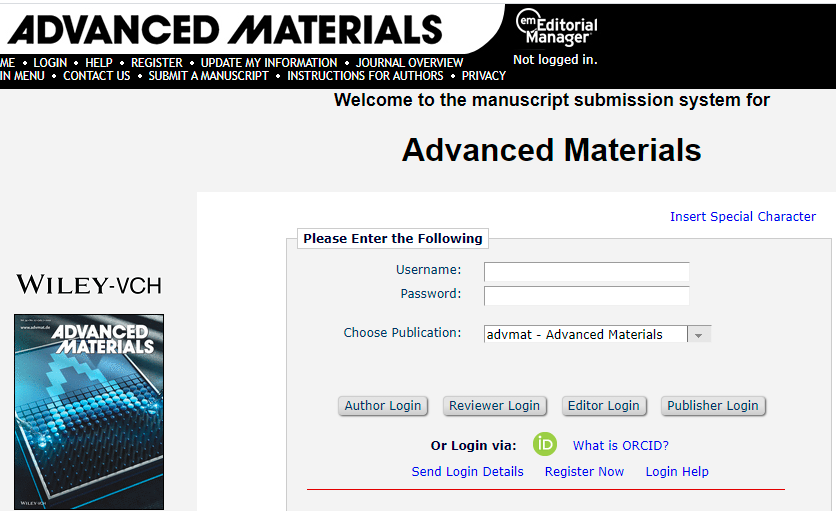The width and height of the screenshot is (836, 511).
Task: Open the Insert Special Character link
Action: 742,217
